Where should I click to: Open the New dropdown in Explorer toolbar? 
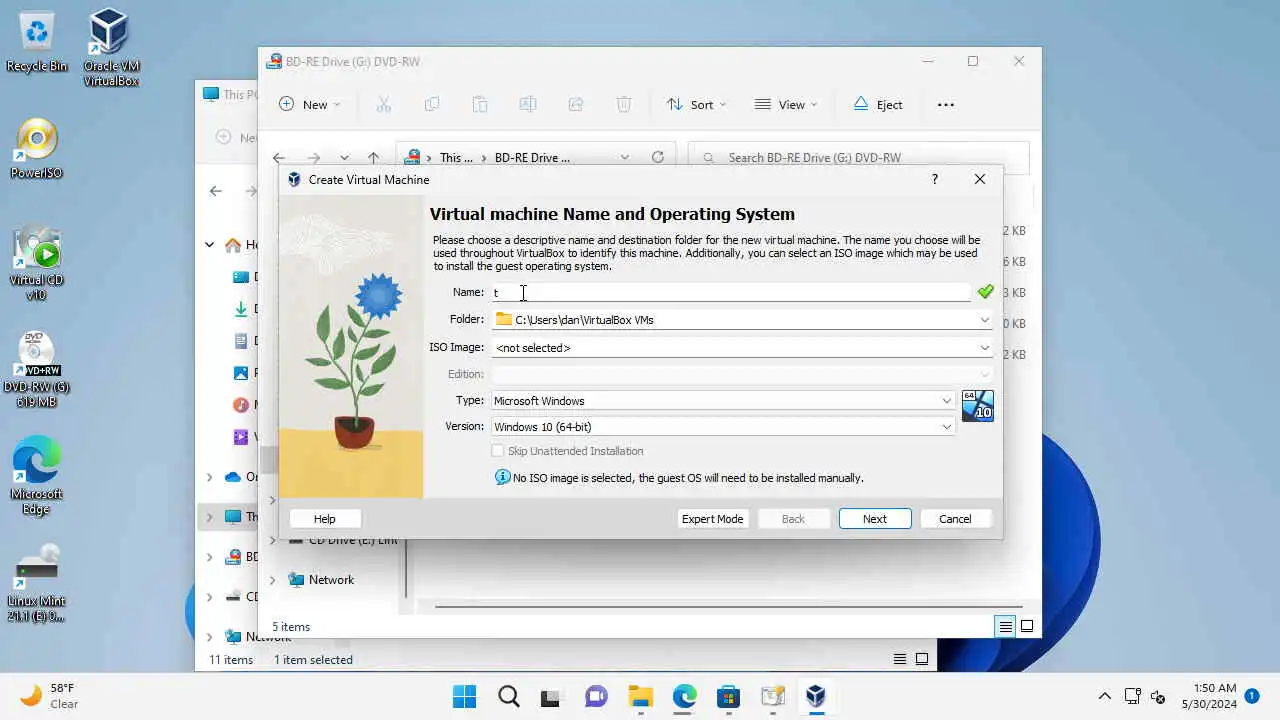pos(309,104)
